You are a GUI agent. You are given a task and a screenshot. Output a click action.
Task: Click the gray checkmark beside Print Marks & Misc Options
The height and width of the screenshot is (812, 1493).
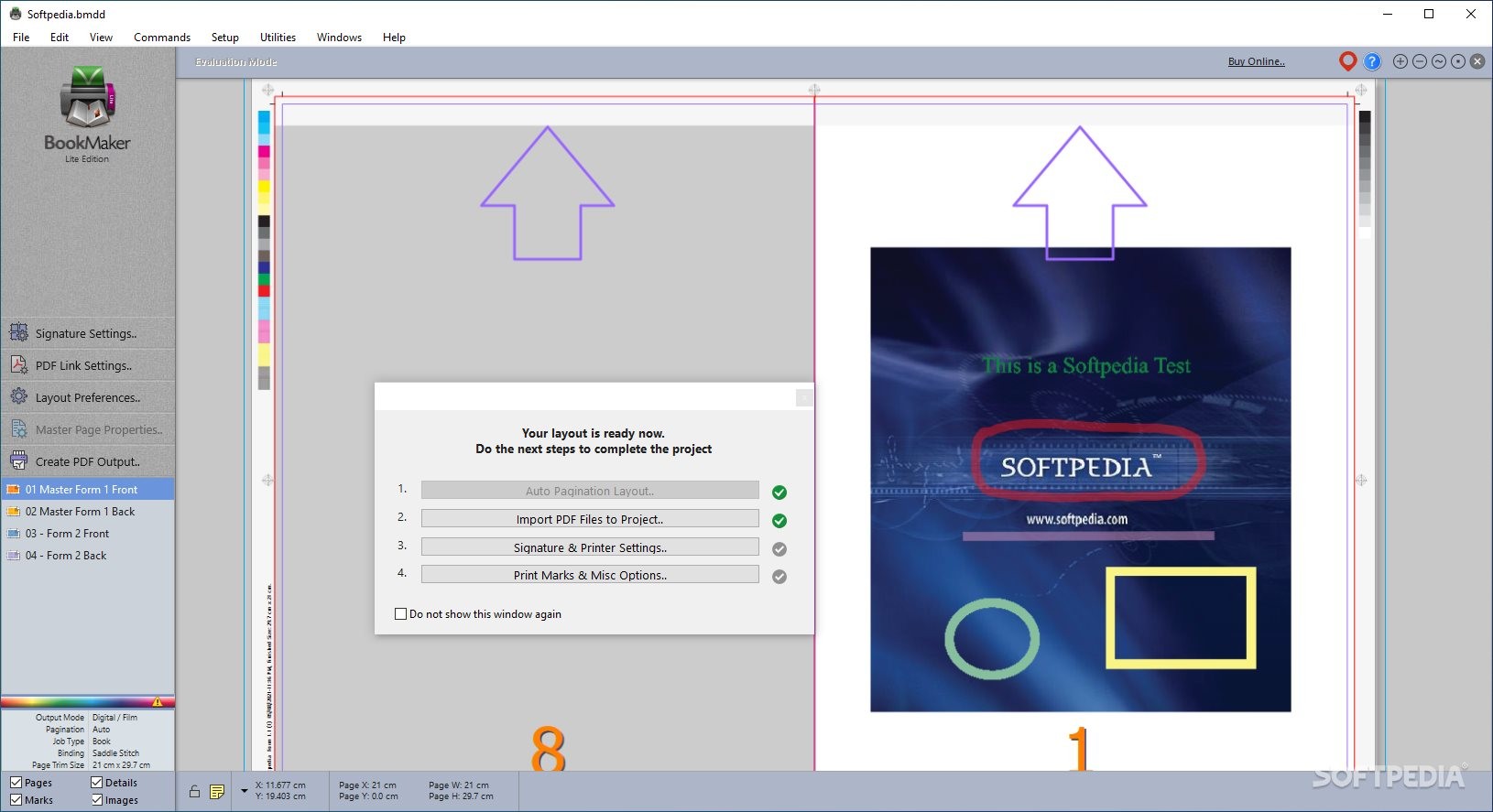point(779,577)
